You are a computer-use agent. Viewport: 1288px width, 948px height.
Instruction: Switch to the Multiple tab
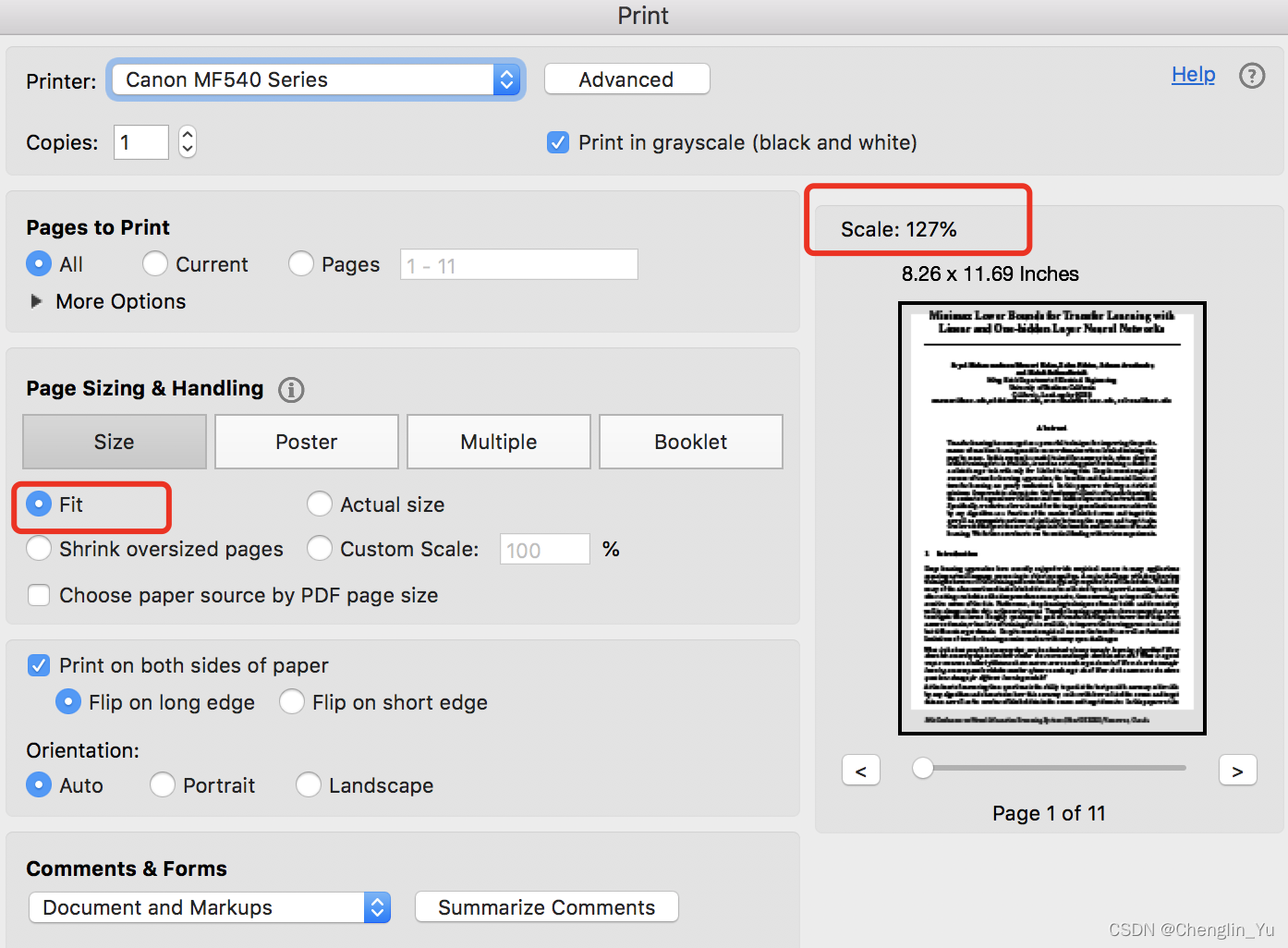coord(499,442)
